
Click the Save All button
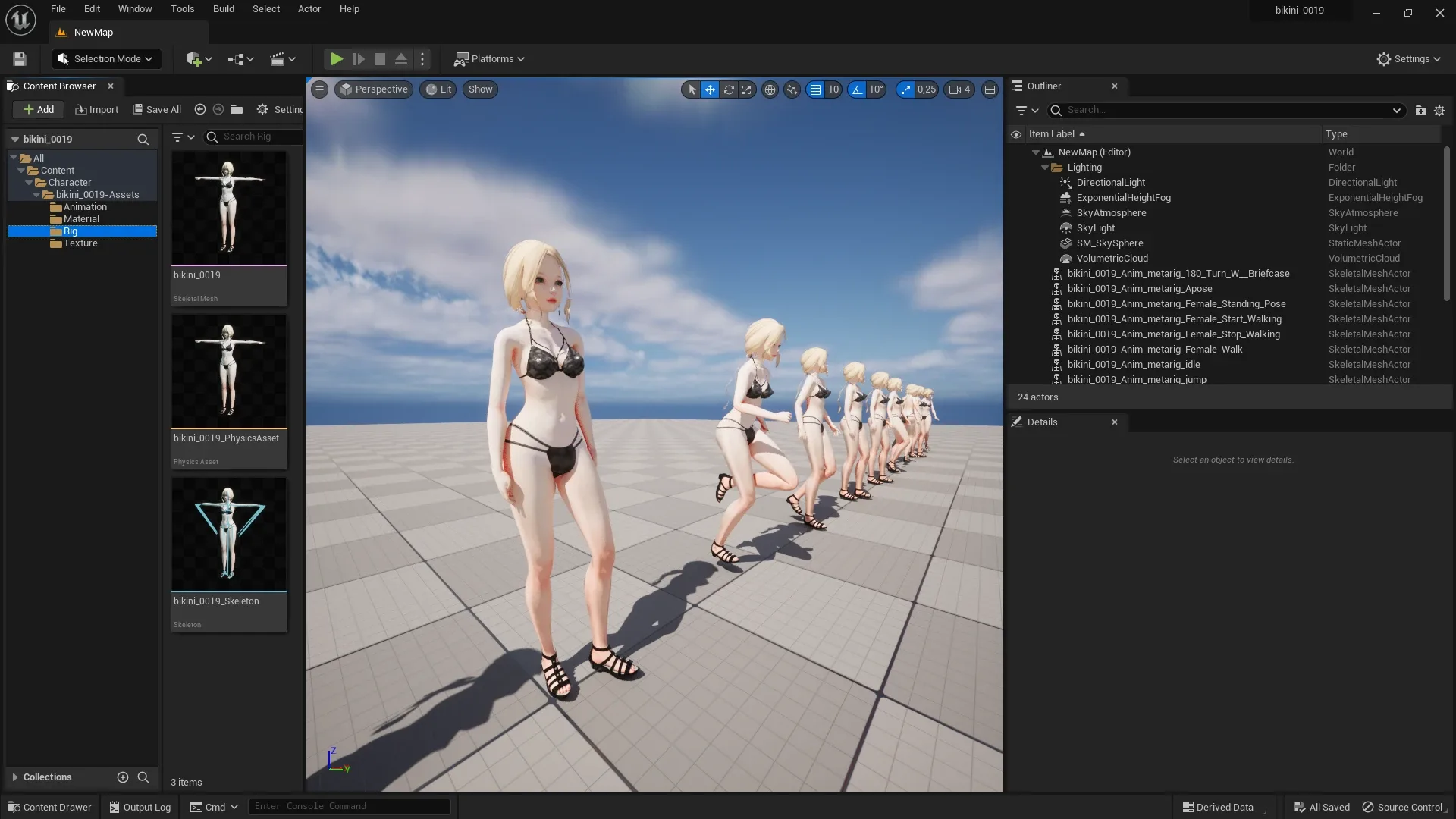tap(156, 109)
